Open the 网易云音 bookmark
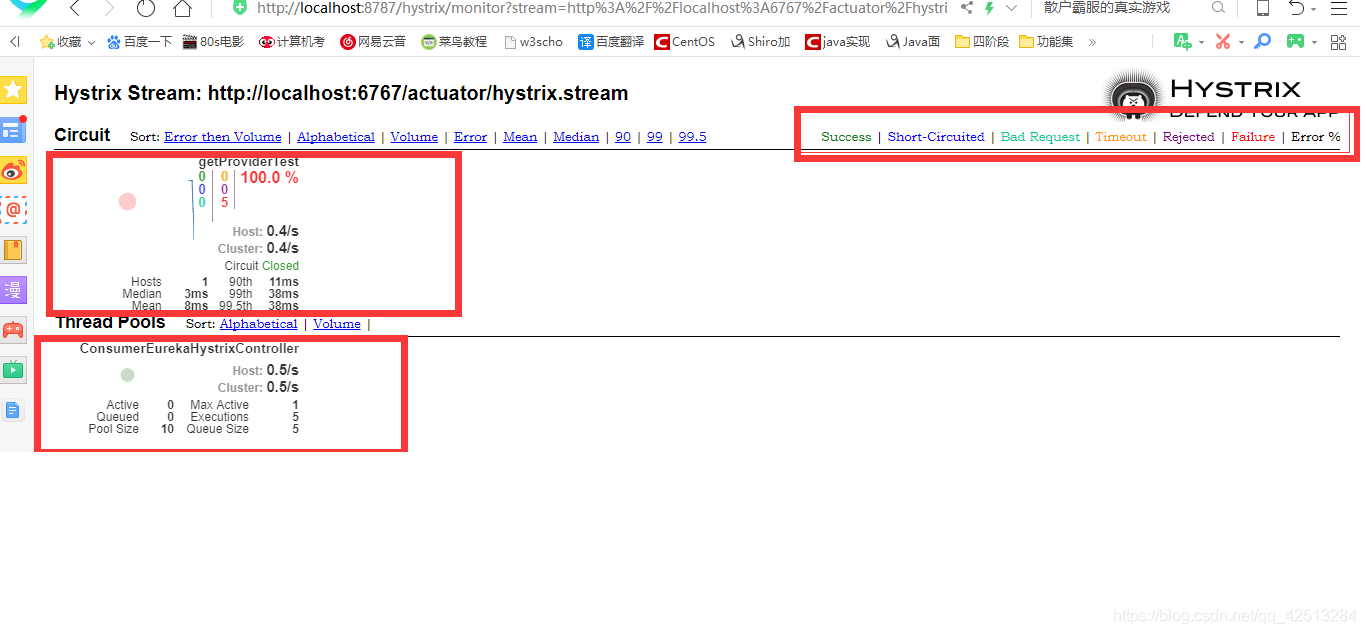The height and width of the screenshot is (634, 1366). pyautogui.click(x=373, y=42)
